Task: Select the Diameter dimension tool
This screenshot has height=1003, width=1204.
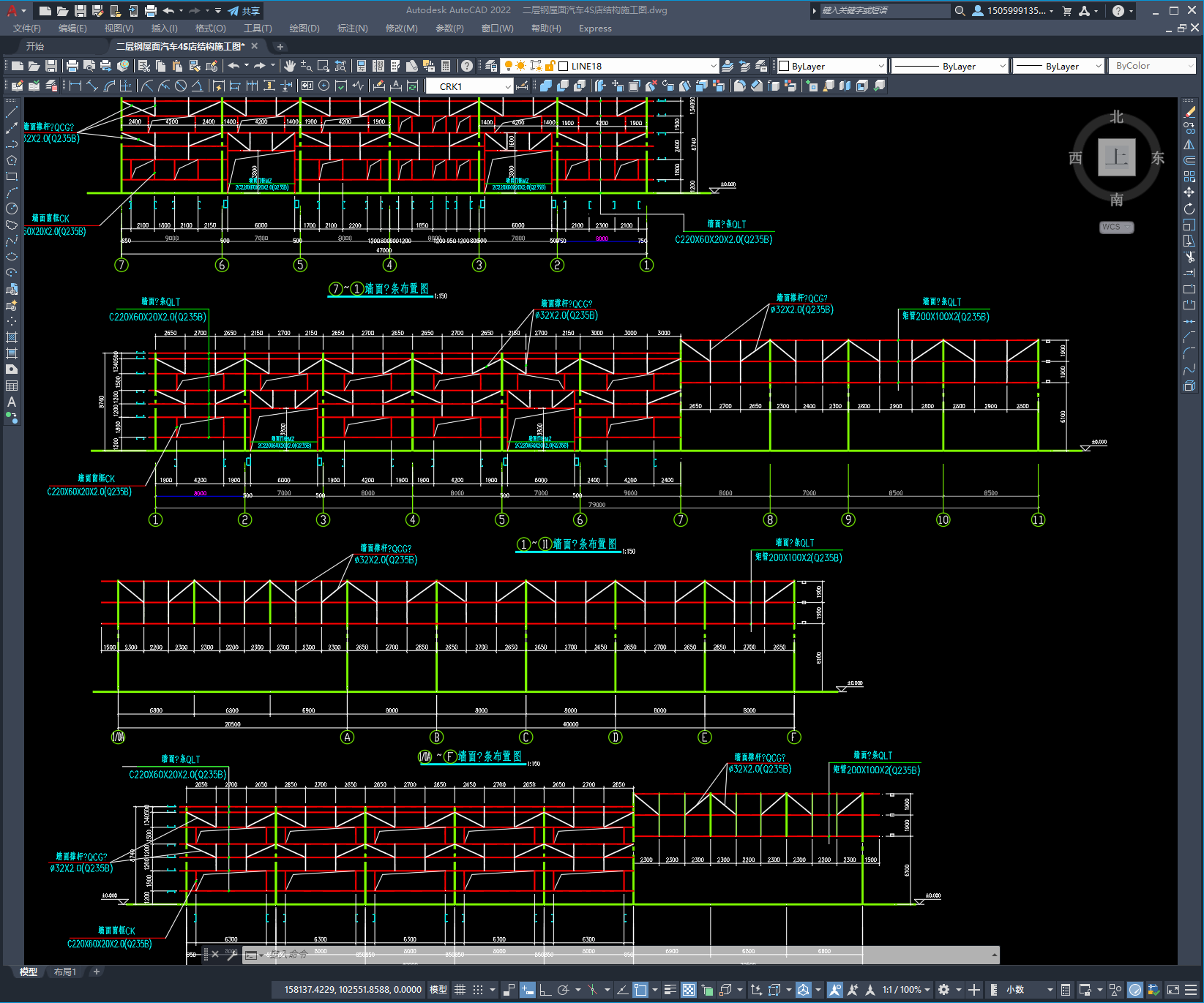Action: (181, 86)
